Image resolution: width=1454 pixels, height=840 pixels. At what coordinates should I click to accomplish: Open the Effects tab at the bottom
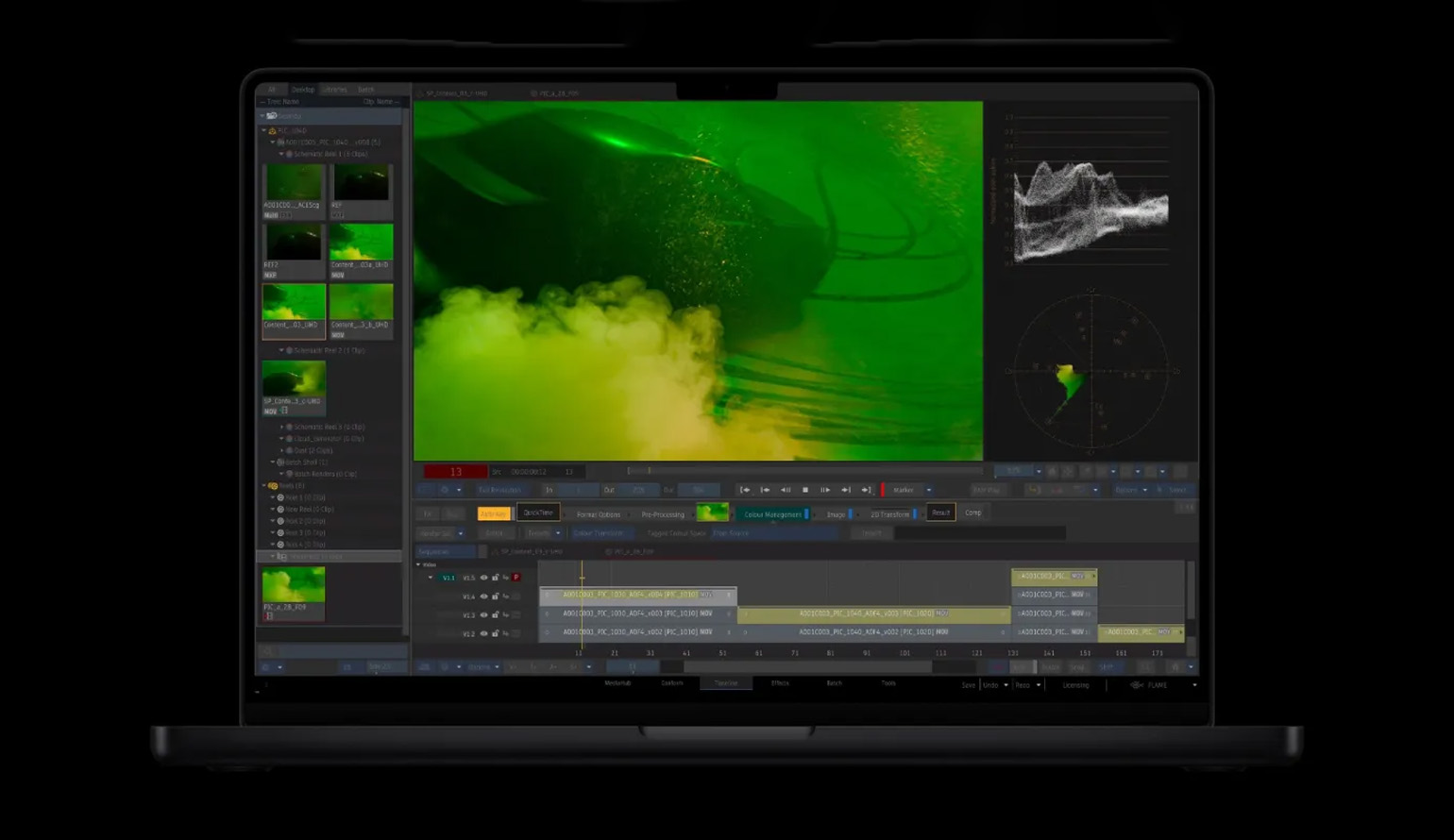point(780,683)
